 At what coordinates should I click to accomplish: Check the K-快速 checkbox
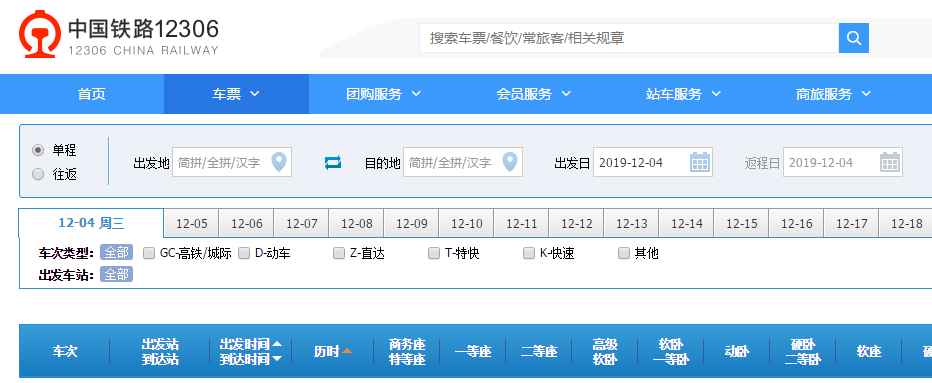[x=529, y=253]
